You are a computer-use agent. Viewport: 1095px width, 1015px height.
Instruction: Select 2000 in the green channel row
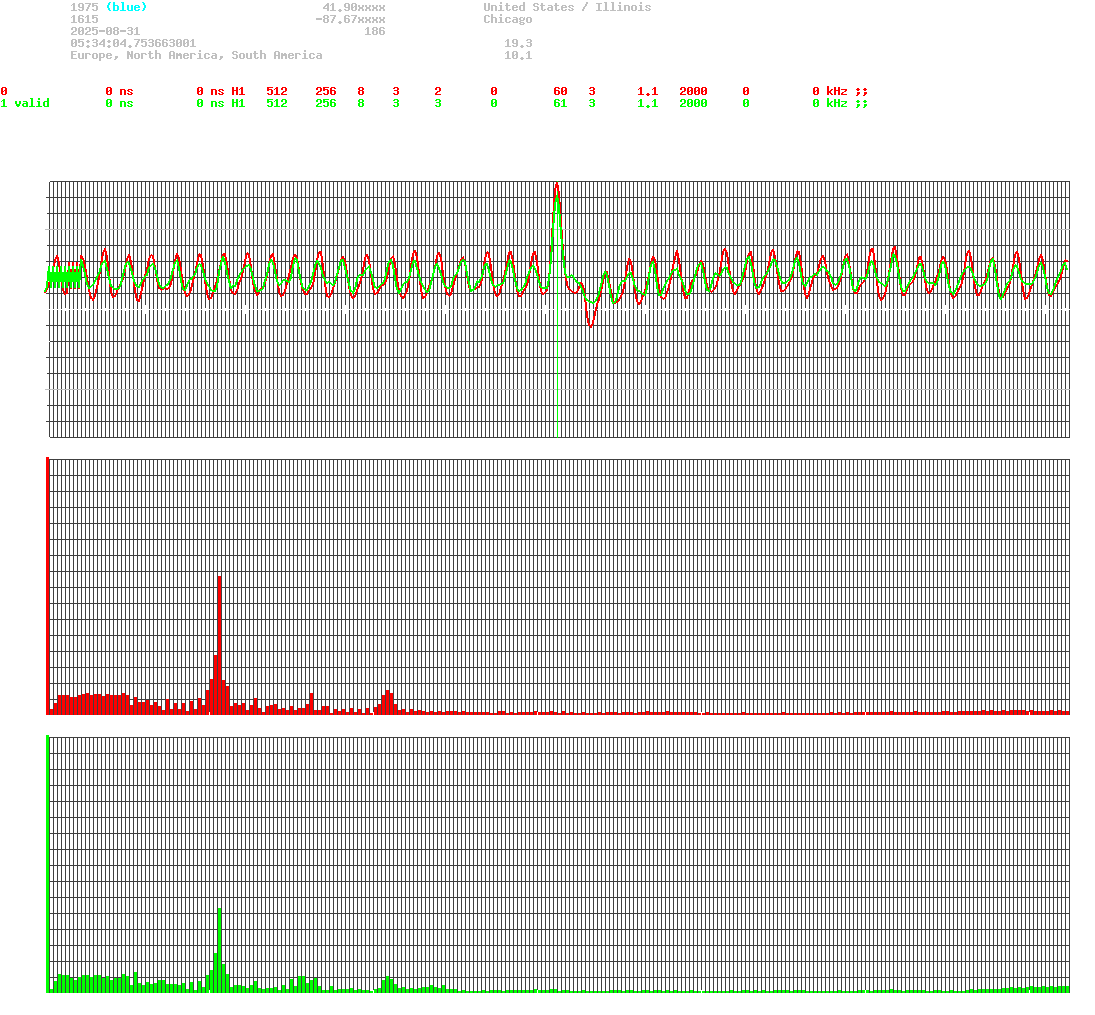(x=693, y=103)
